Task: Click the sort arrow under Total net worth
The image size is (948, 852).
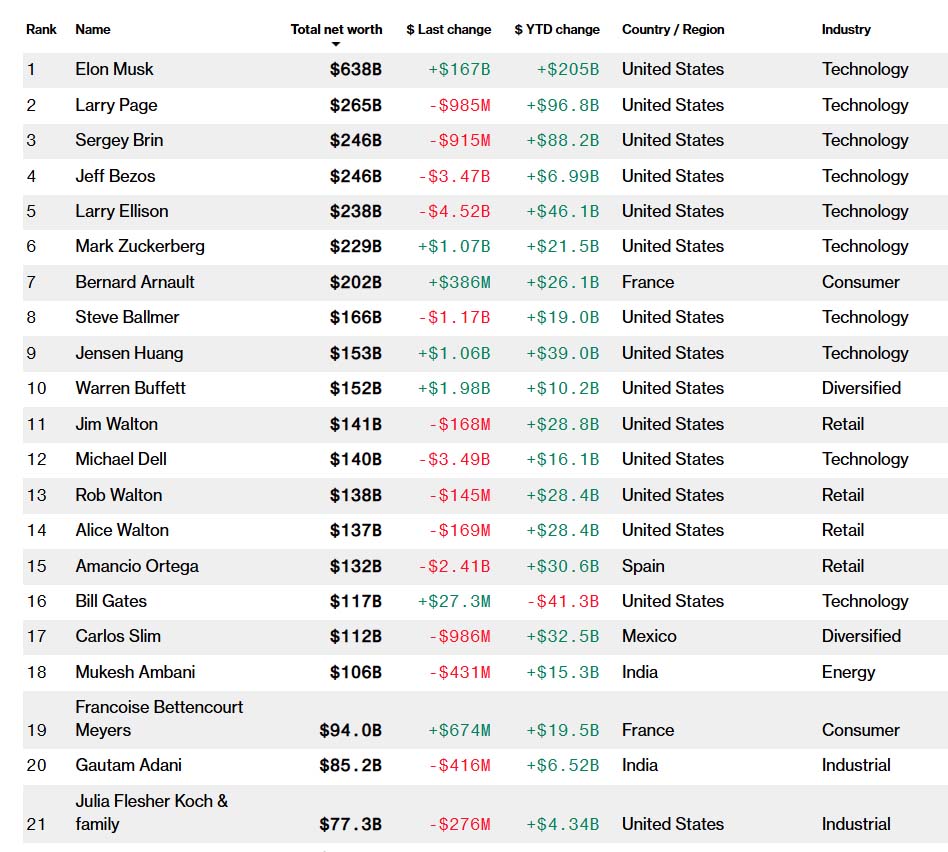Action: 336,44
